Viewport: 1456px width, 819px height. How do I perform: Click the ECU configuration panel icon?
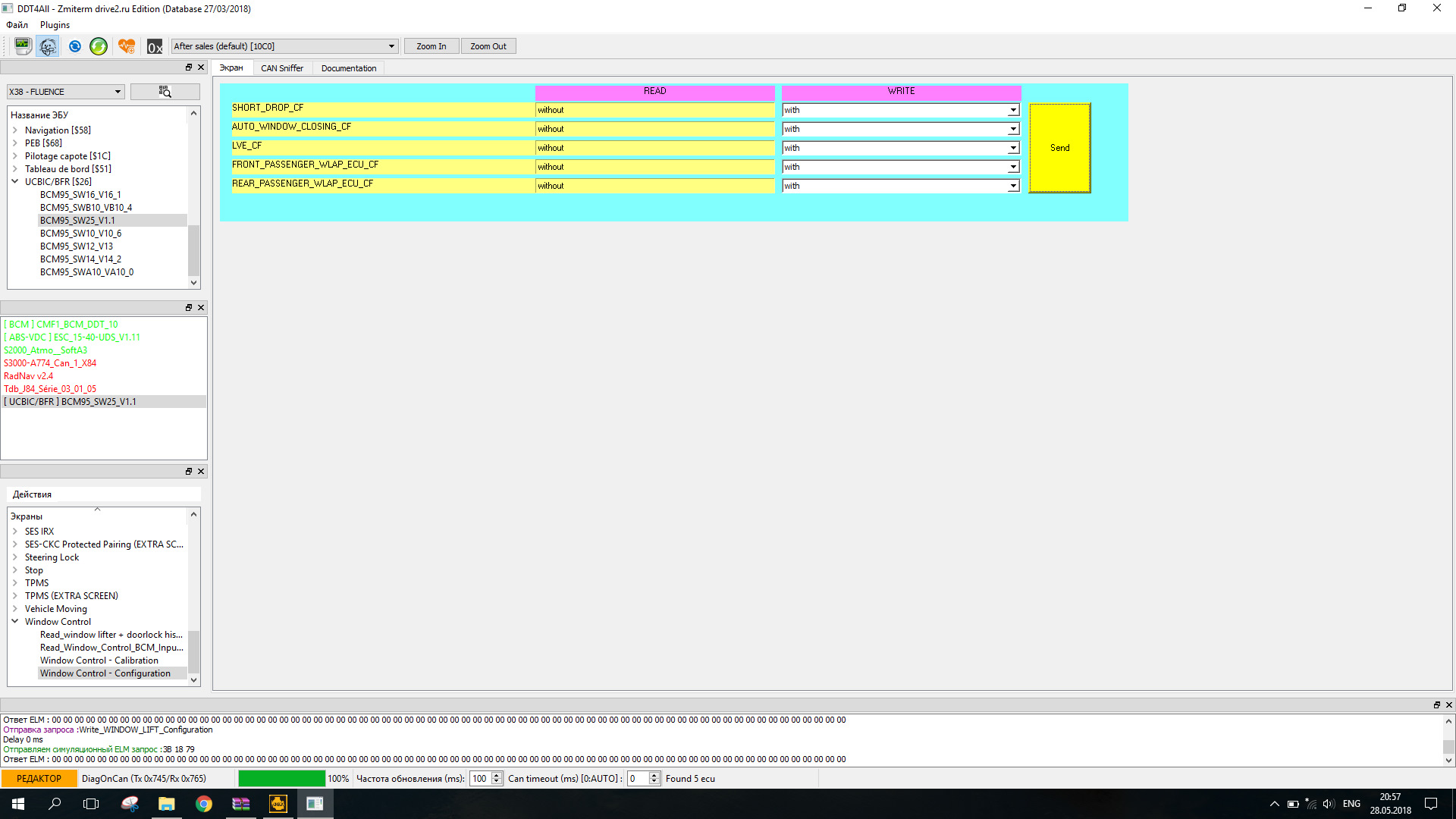coord(165,91)
